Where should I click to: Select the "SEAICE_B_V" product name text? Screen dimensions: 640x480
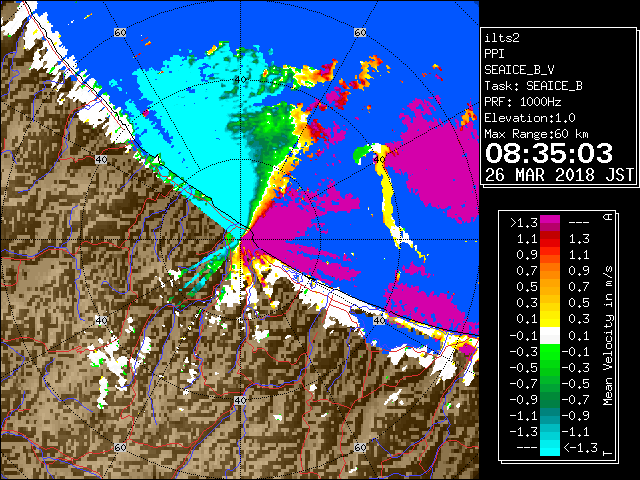point(519,70)
